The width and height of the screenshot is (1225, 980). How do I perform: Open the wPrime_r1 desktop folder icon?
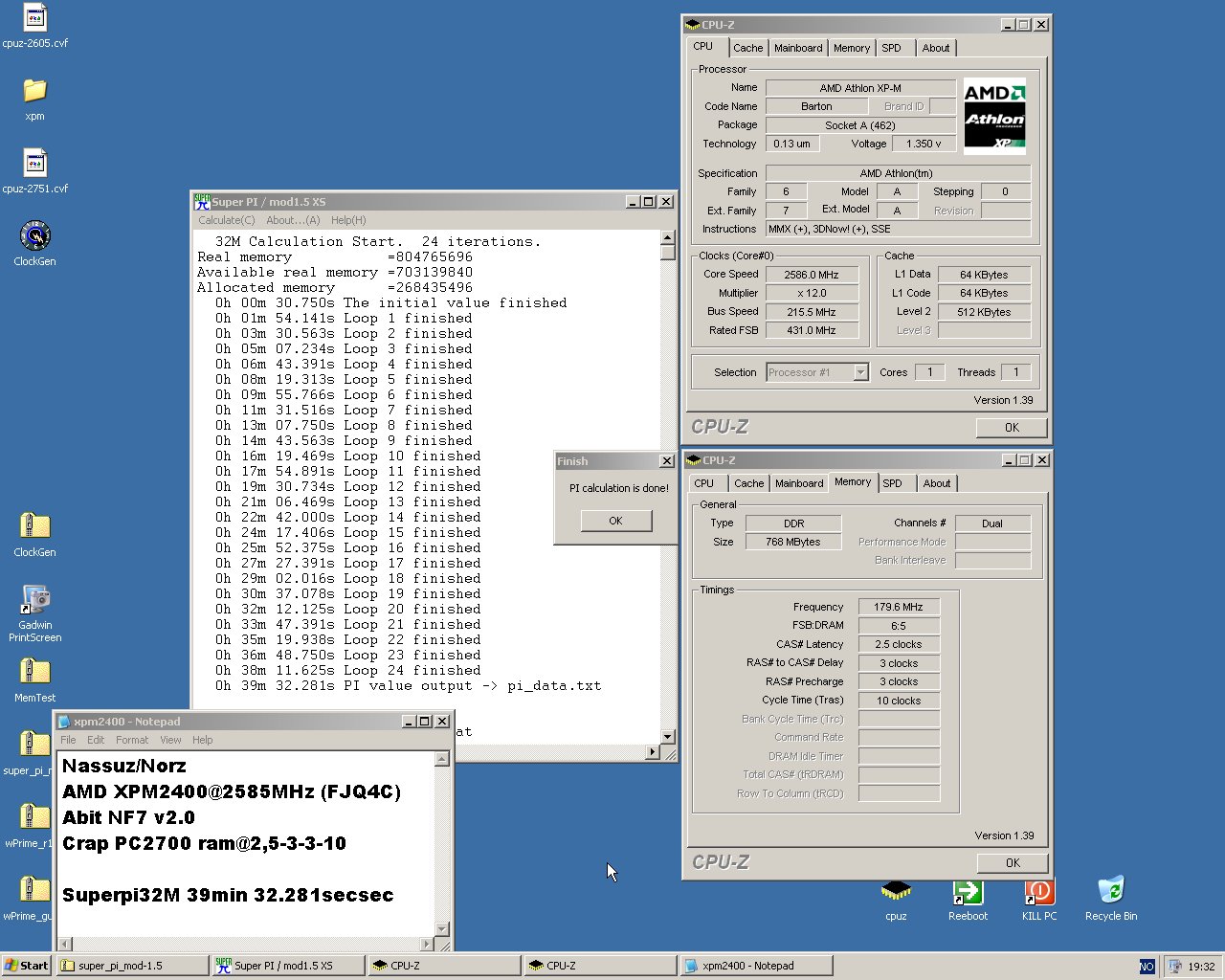click(x=35, y=817)
